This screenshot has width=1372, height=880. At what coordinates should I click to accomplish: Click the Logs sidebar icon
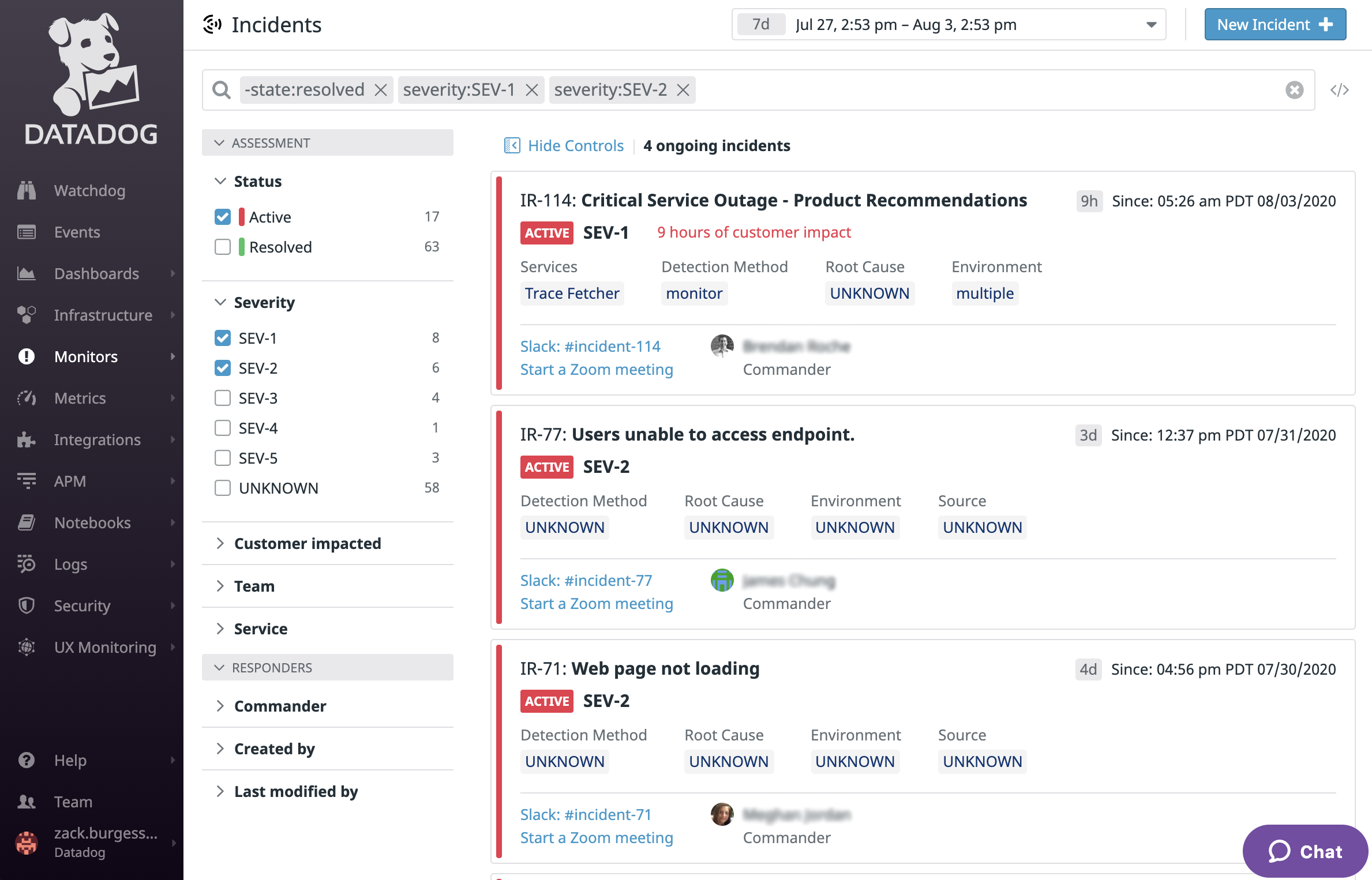27,564
